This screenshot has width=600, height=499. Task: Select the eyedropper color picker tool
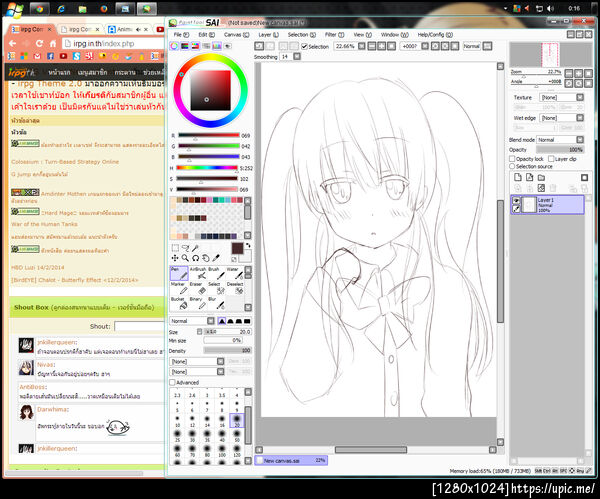[216, 258]
